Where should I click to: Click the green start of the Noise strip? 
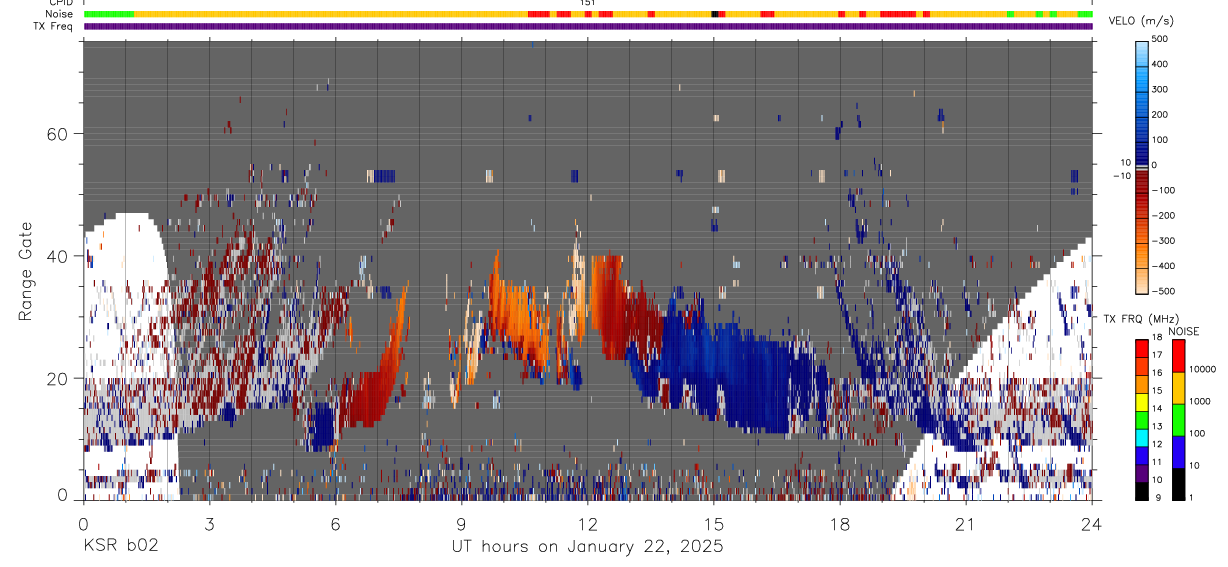[108, 14]
